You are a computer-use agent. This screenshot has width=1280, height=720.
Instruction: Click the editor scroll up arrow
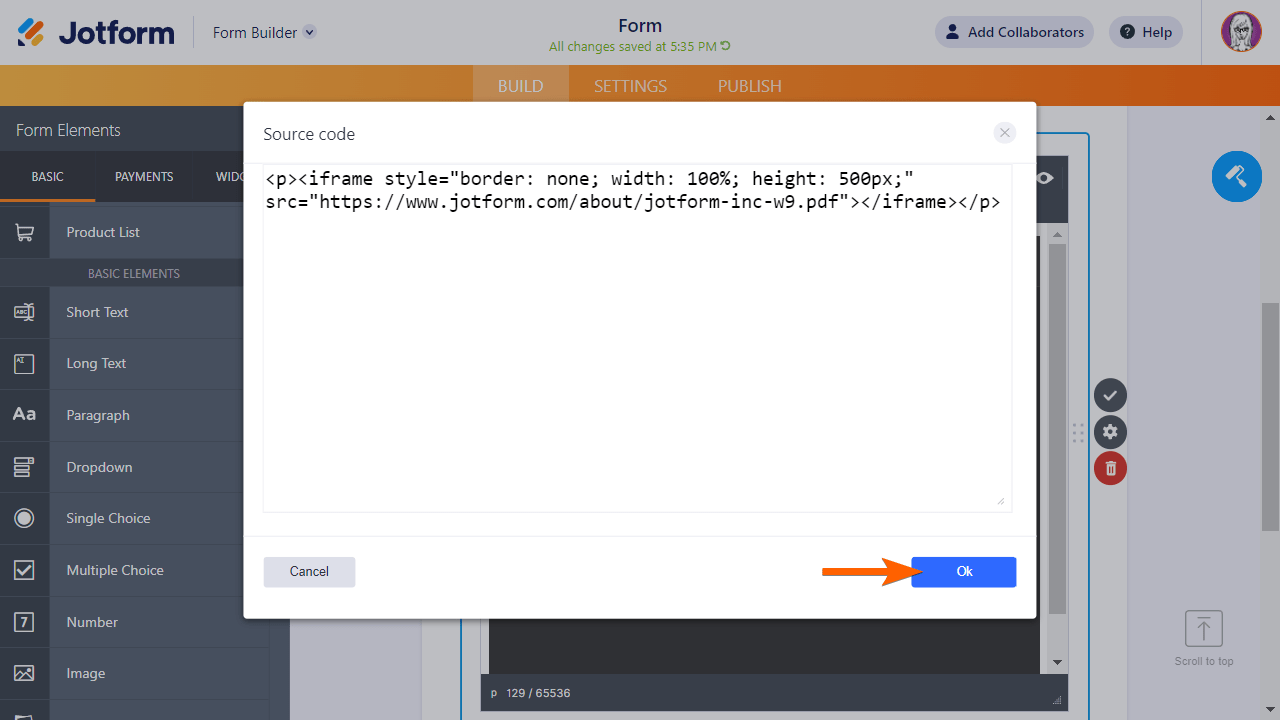(1058, 233)
